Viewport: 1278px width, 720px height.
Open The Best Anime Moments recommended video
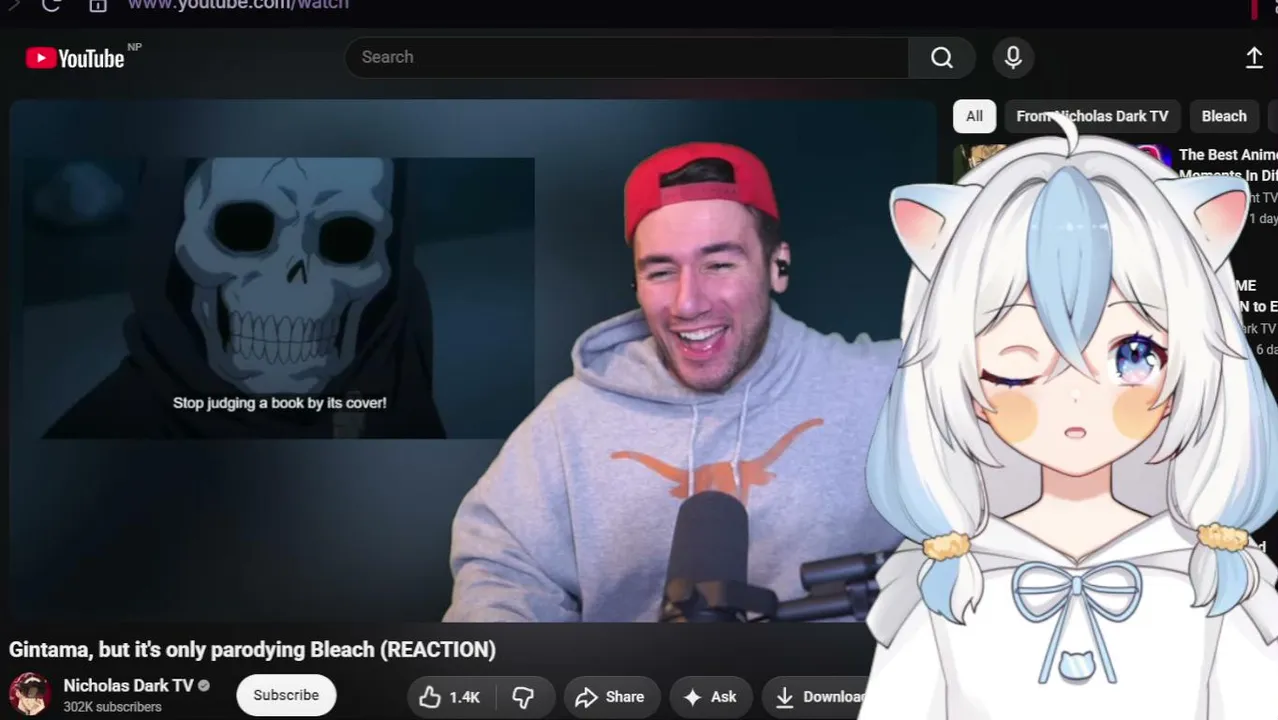[x=1227, y=165]
